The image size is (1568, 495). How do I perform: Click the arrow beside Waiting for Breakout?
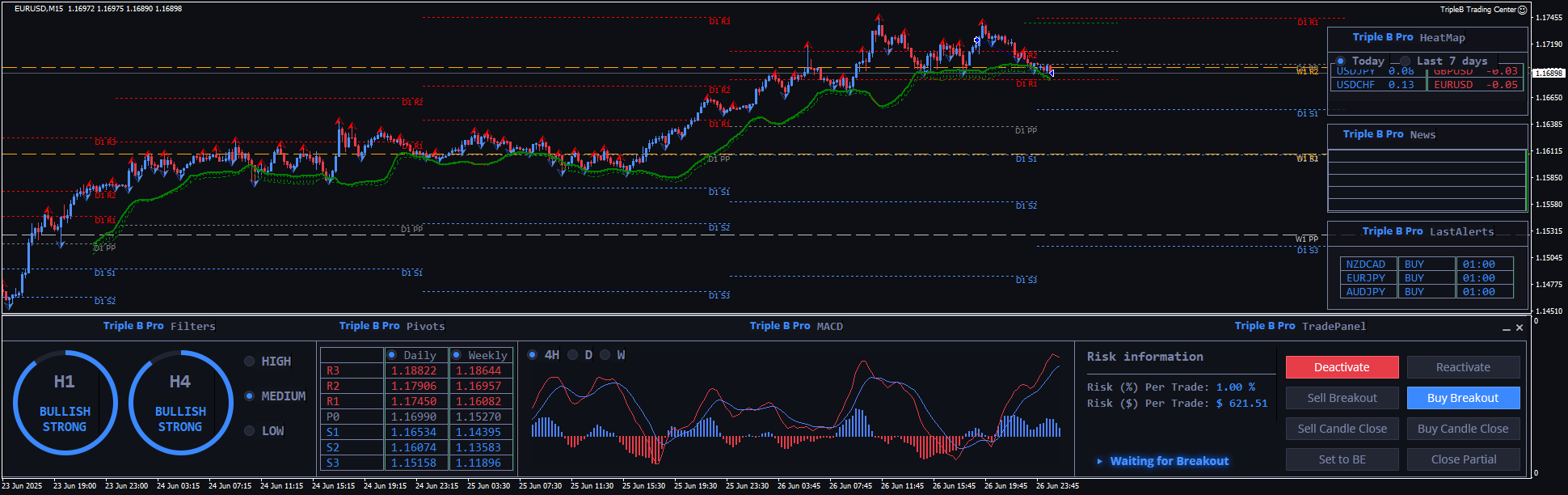point(1099,461)
